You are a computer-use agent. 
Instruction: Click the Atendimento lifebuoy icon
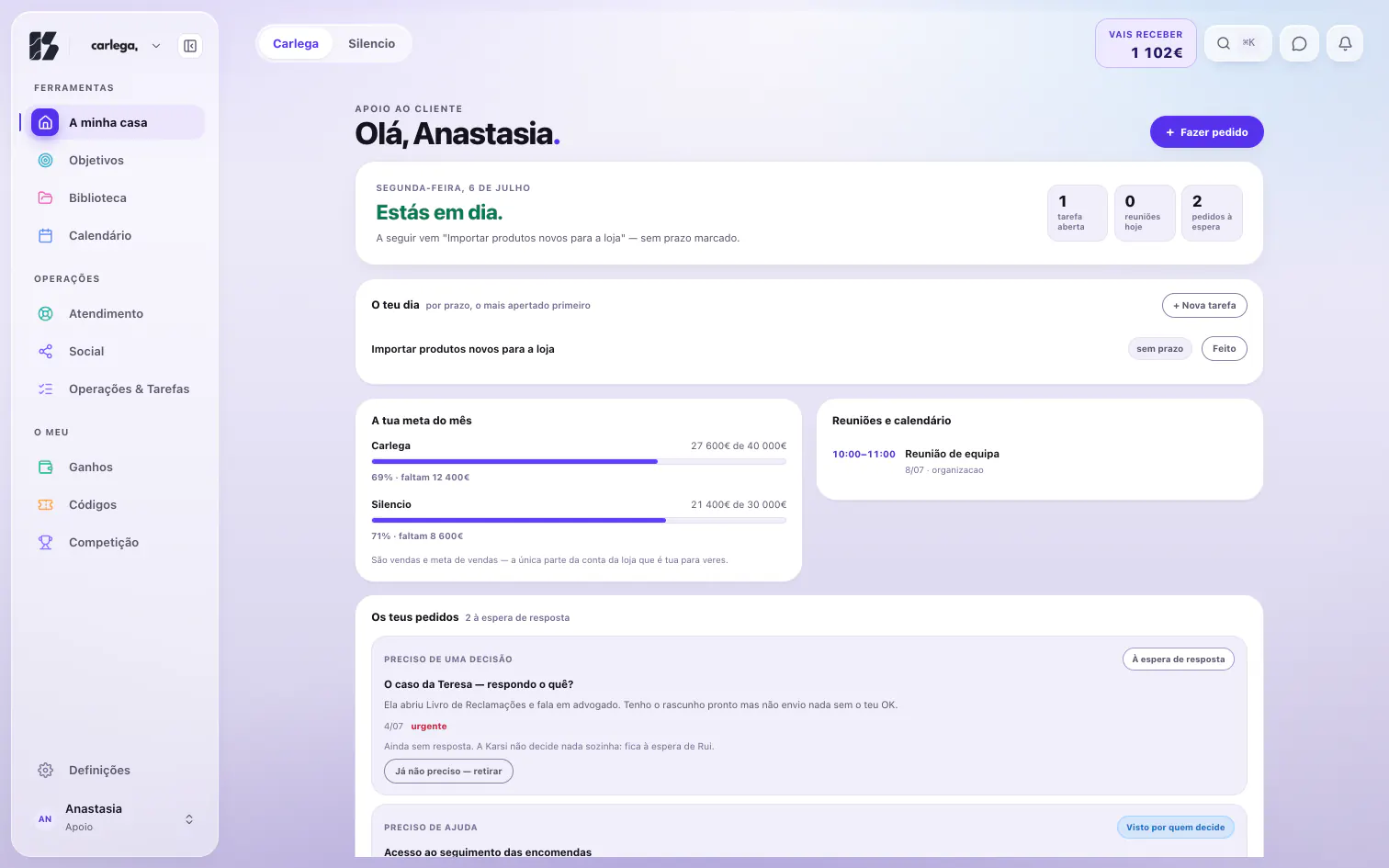[45, 313]
